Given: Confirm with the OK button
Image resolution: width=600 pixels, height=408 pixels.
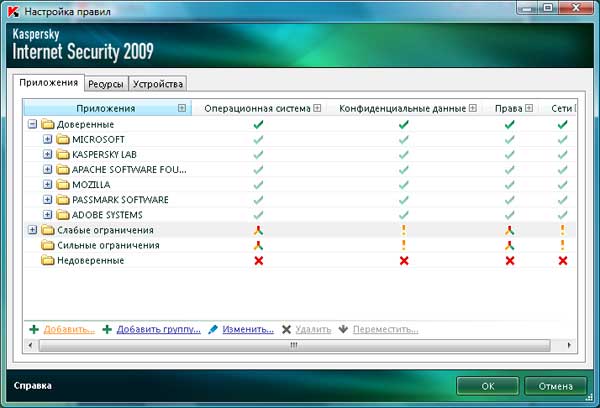Looking at the screenshot, I should (488, 386).
